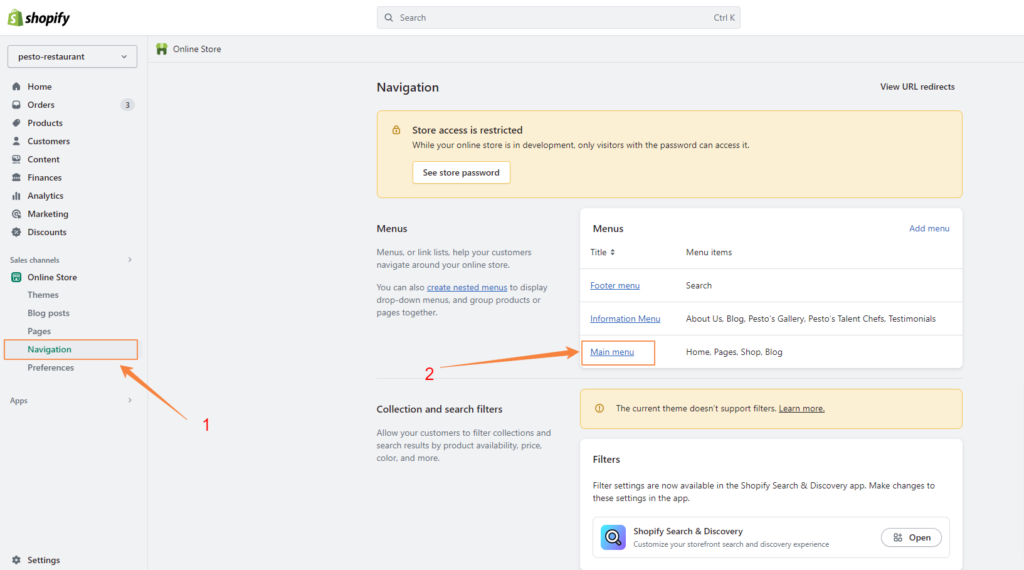Screen dimensions: 1024x570
Task: Click the Shopify Search & Discovery app icon
Action: (613, 537)
